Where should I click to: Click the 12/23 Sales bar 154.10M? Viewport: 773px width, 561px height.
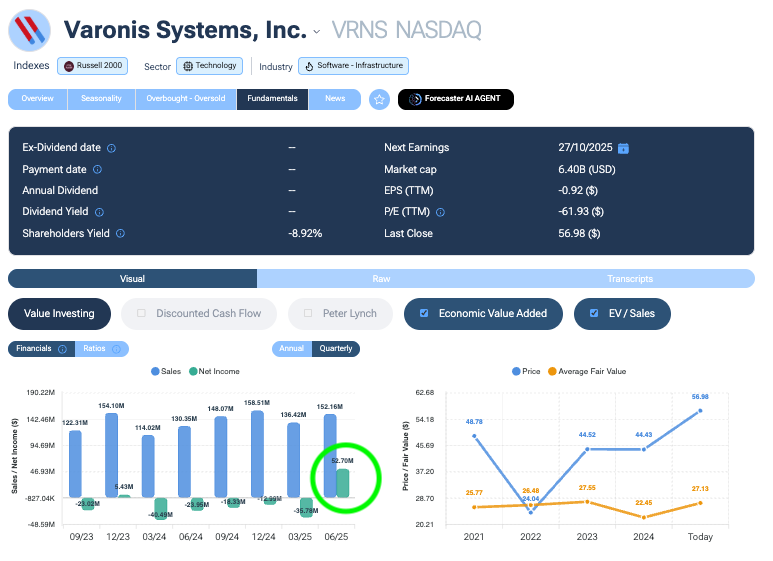coord(111,455)
